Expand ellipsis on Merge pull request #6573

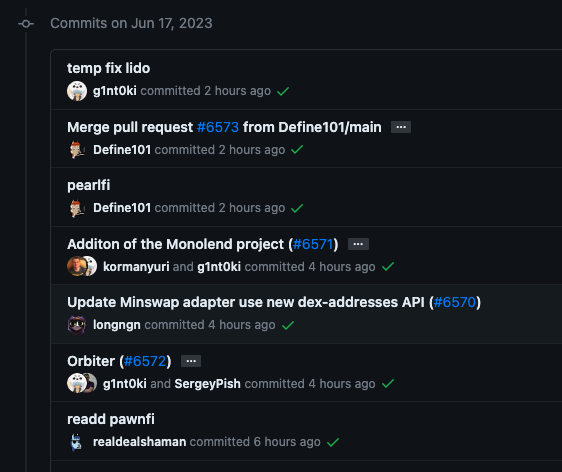401,127
